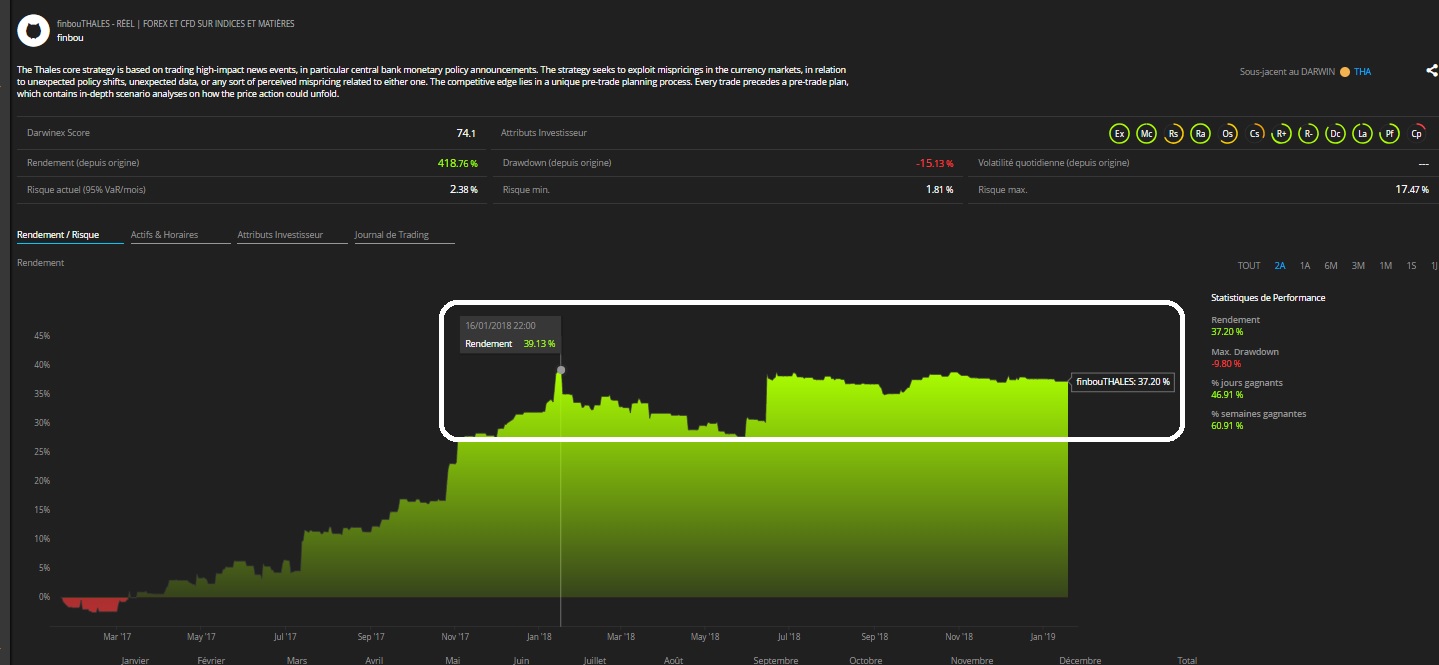Click the 16/01/2018 22:00 chart tooltip
Viewport: 1439px width, 665px height.
pos(510,334)
